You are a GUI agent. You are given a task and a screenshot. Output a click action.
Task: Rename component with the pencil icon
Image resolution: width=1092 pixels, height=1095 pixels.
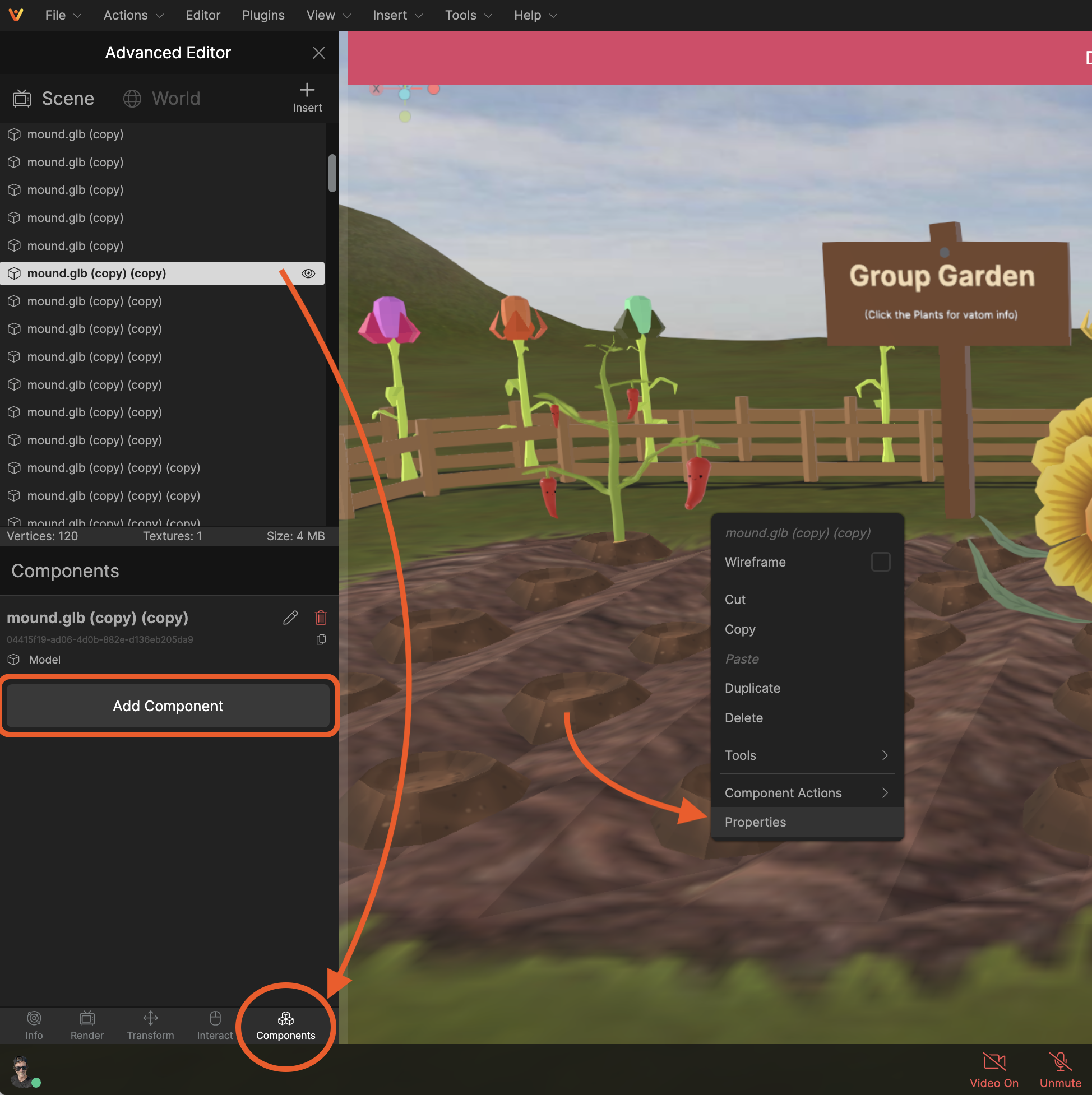[x=290, y=617]
